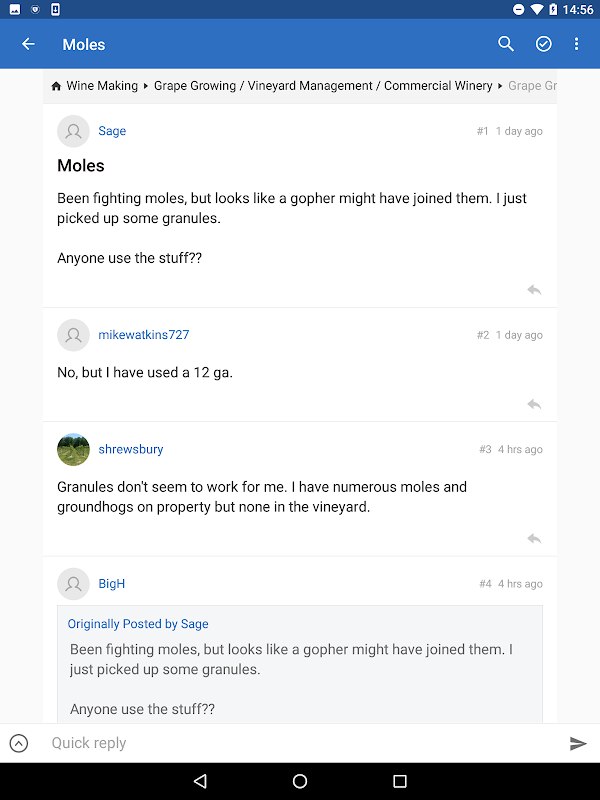The image size is (600, 800).
Task: Open Grape Growing / Vineyard Management breadcrumb
Action: (x=323, y=86)
